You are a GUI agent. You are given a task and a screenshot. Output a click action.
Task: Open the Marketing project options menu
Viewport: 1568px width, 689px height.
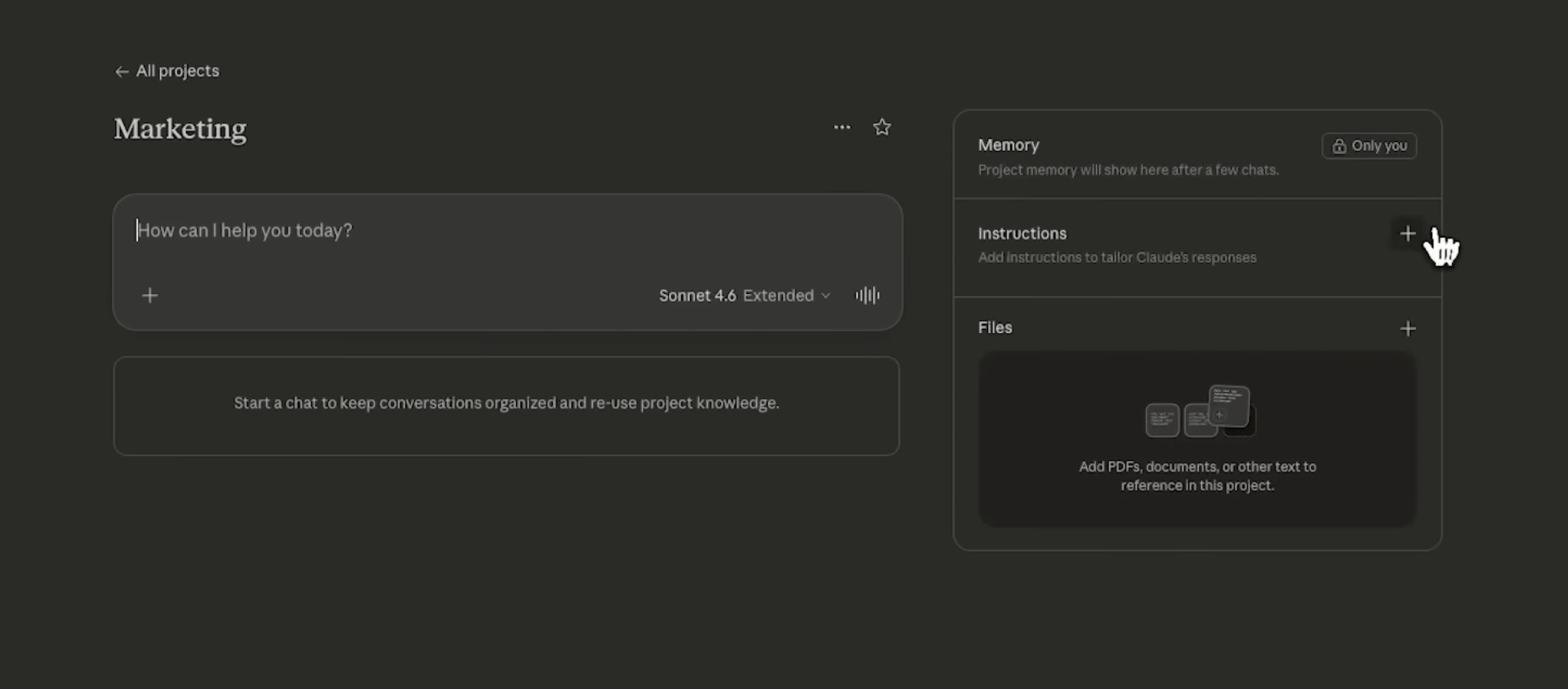(x=842, y=127)
